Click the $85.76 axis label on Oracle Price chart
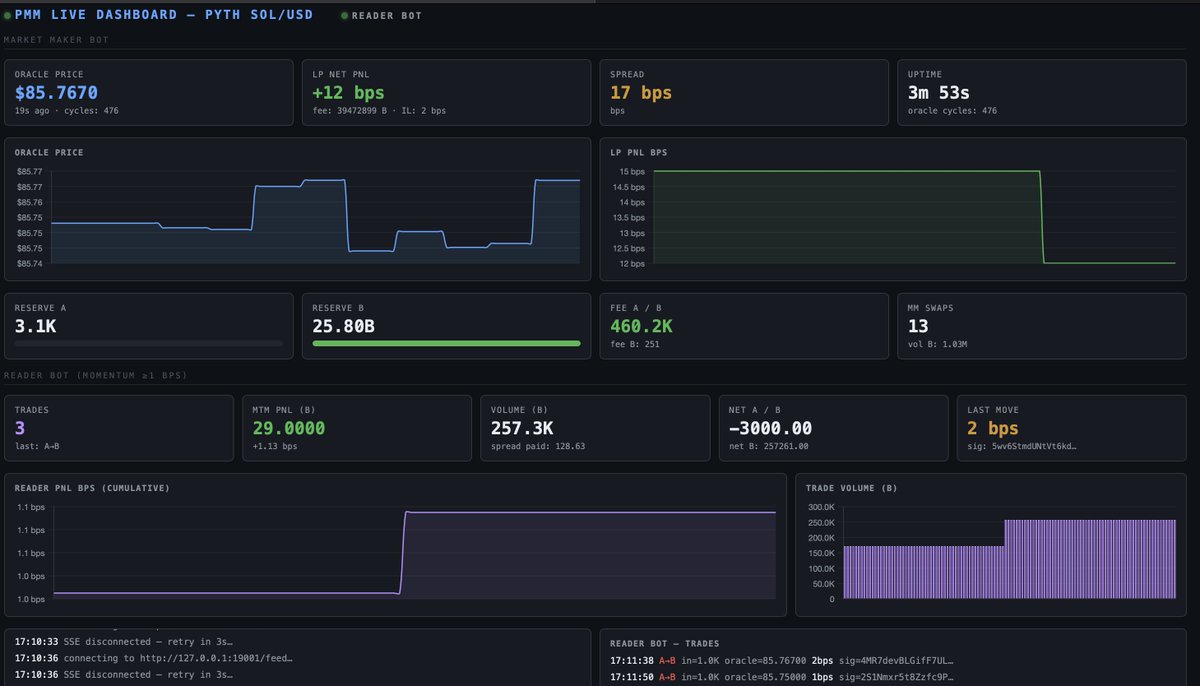 [x=30, y=202]
